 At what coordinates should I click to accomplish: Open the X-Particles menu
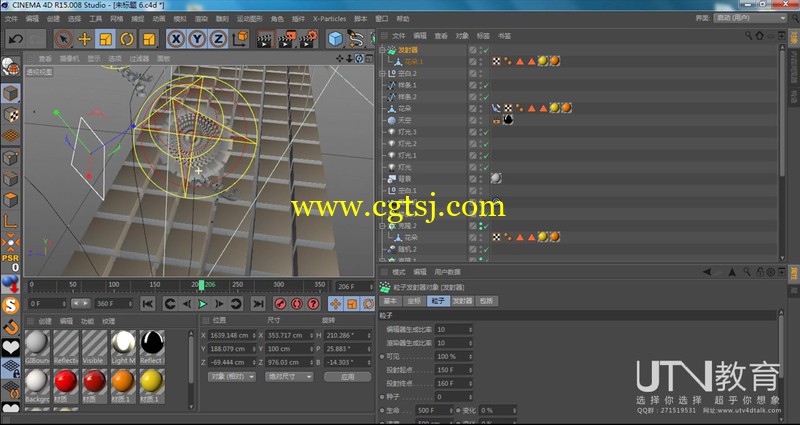point(330,19)
